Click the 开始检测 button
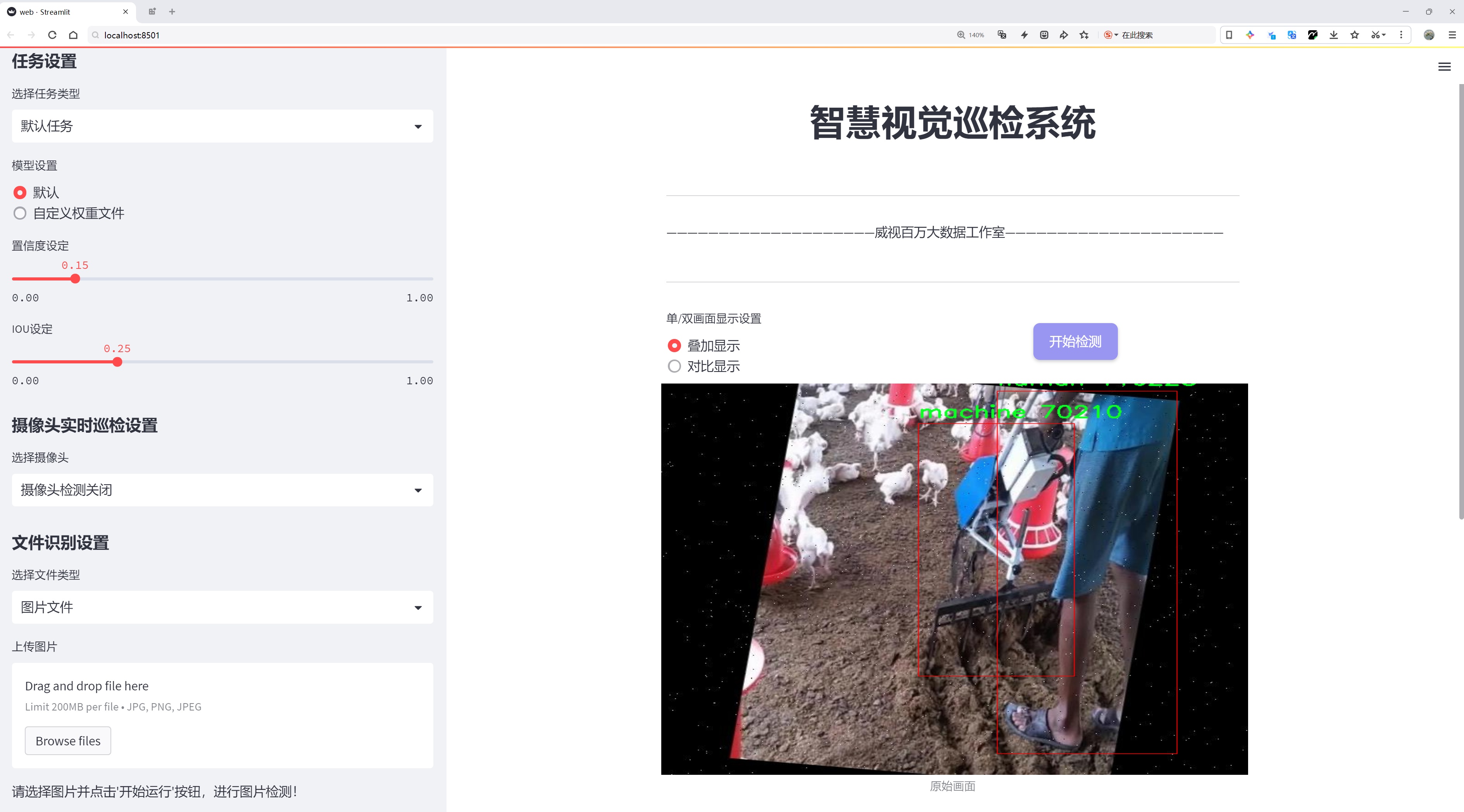This screenshot has width=1464, height=812. click(x=1075, y=341)
